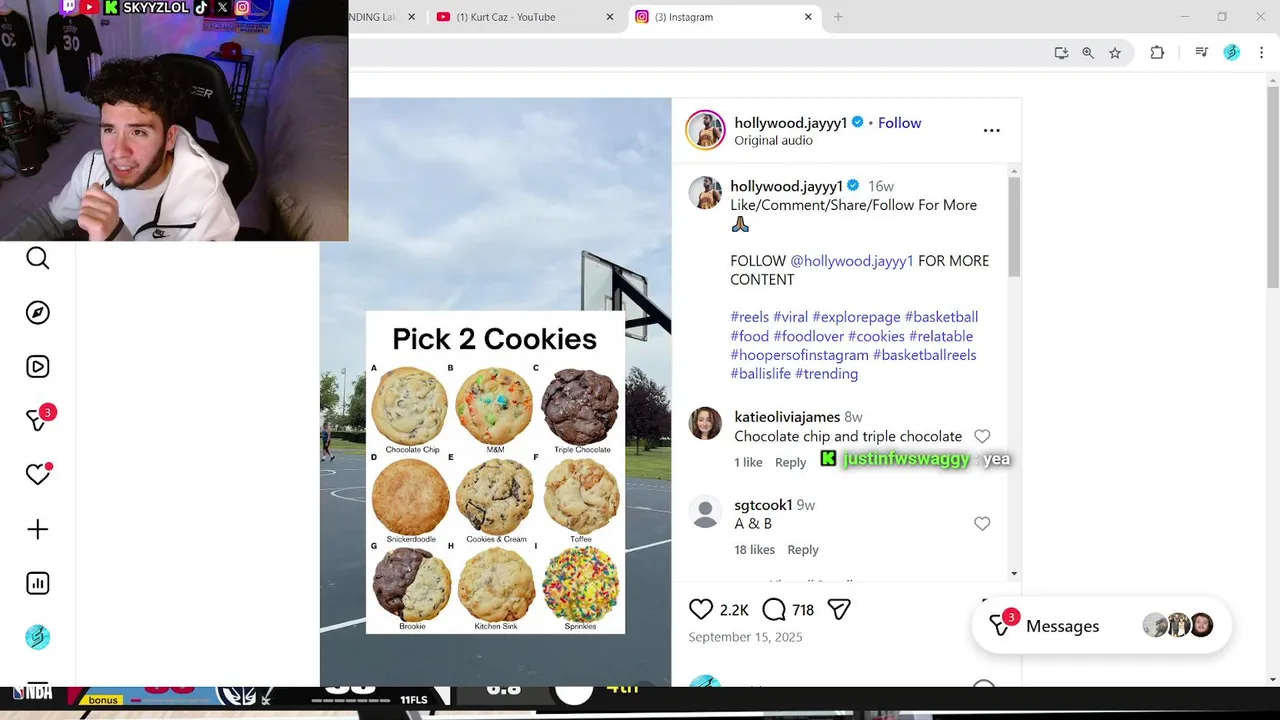Open Instagram search magnifier icon
Screen dimensions: 1280x720
[x=38, y=258]
